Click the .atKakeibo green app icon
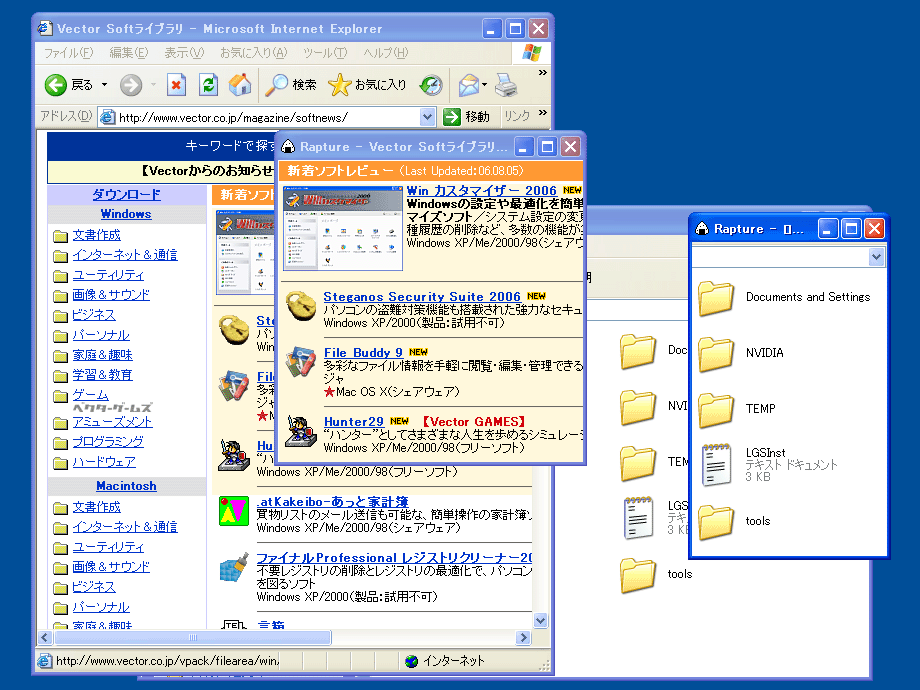This screenshot has height=690, width=920. [234, 510]
